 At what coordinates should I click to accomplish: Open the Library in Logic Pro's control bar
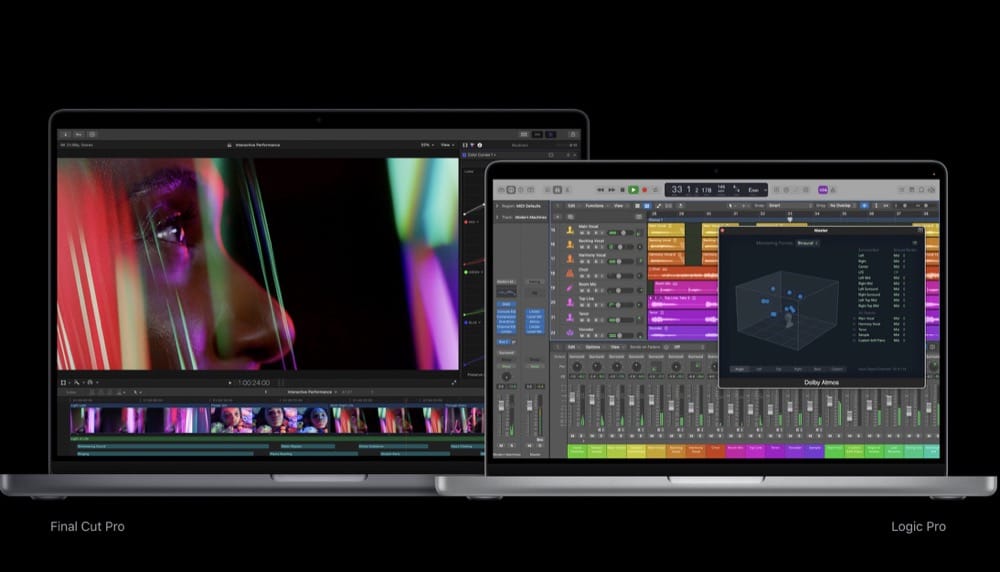point(501,190)
